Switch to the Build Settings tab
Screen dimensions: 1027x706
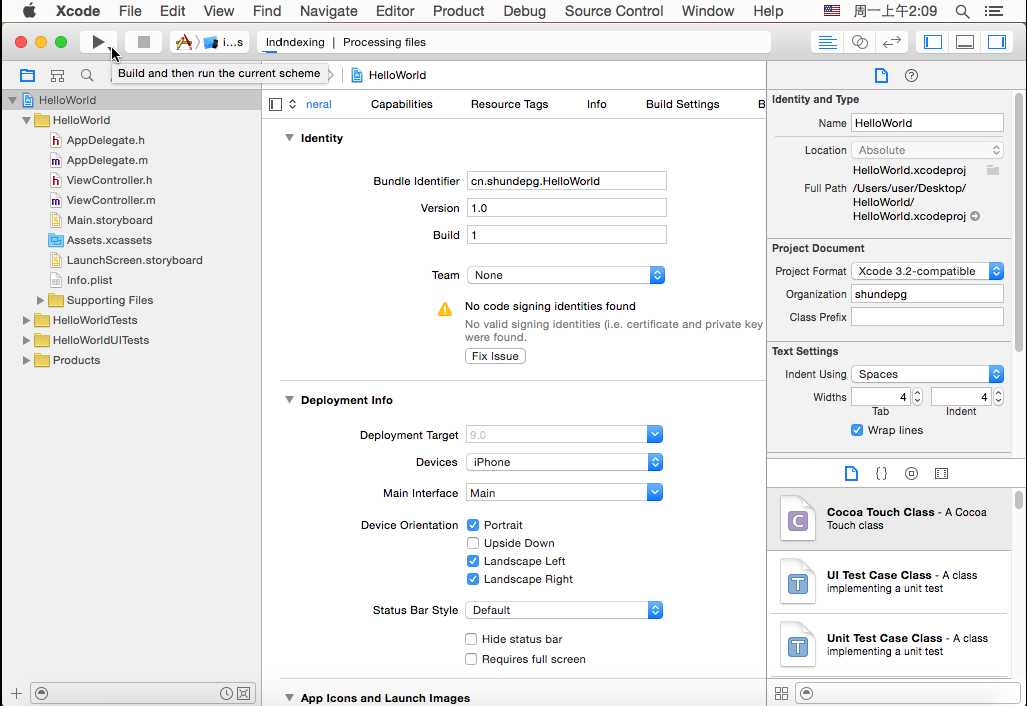coord(682,104)
